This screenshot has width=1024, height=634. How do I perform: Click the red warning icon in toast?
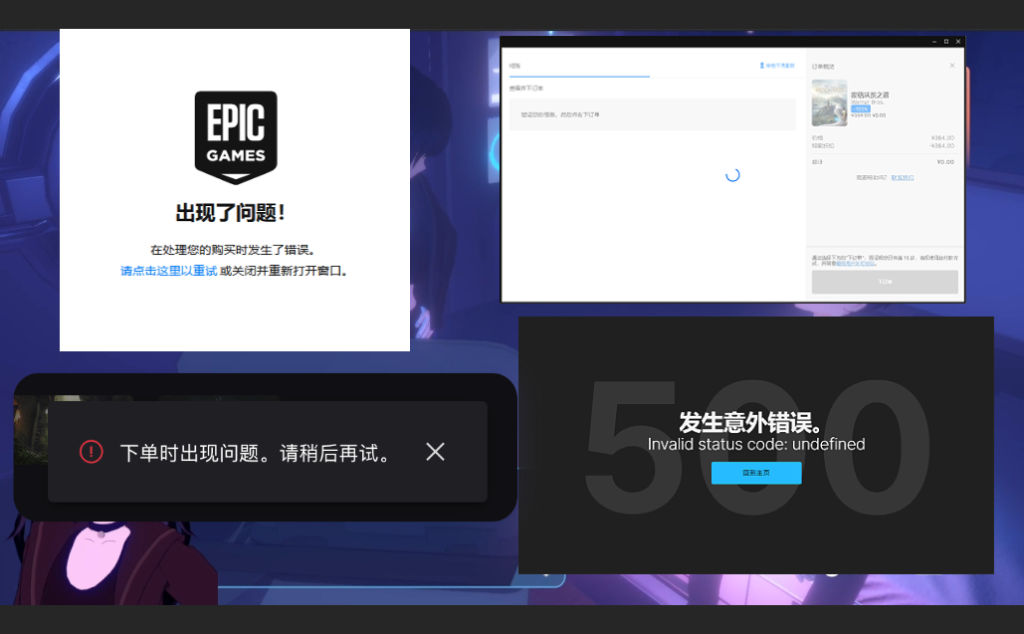click(x=91, y=452)
